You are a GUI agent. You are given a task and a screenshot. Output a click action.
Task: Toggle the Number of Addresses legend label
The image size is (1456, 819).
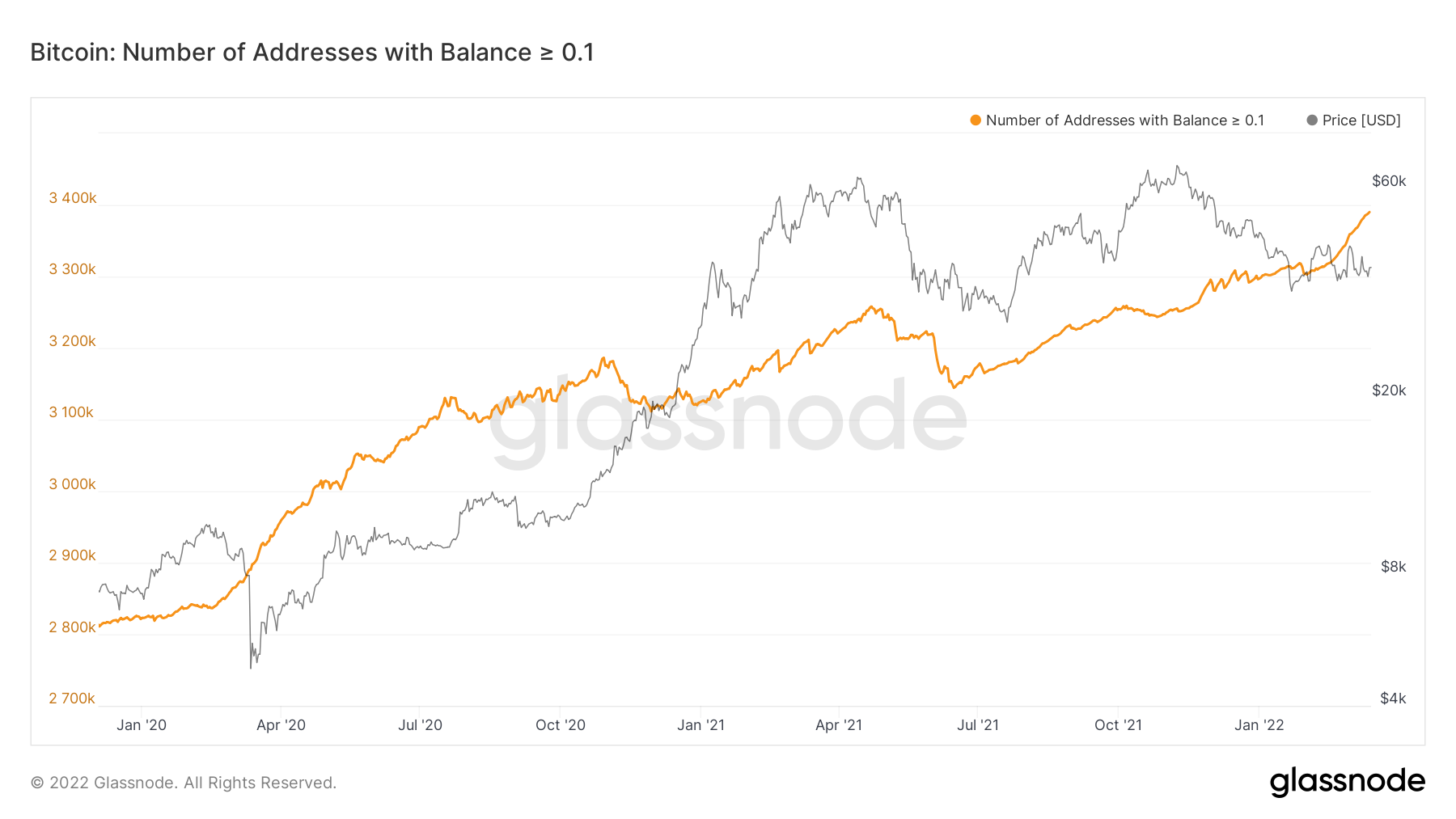(x=1124, y=120)
